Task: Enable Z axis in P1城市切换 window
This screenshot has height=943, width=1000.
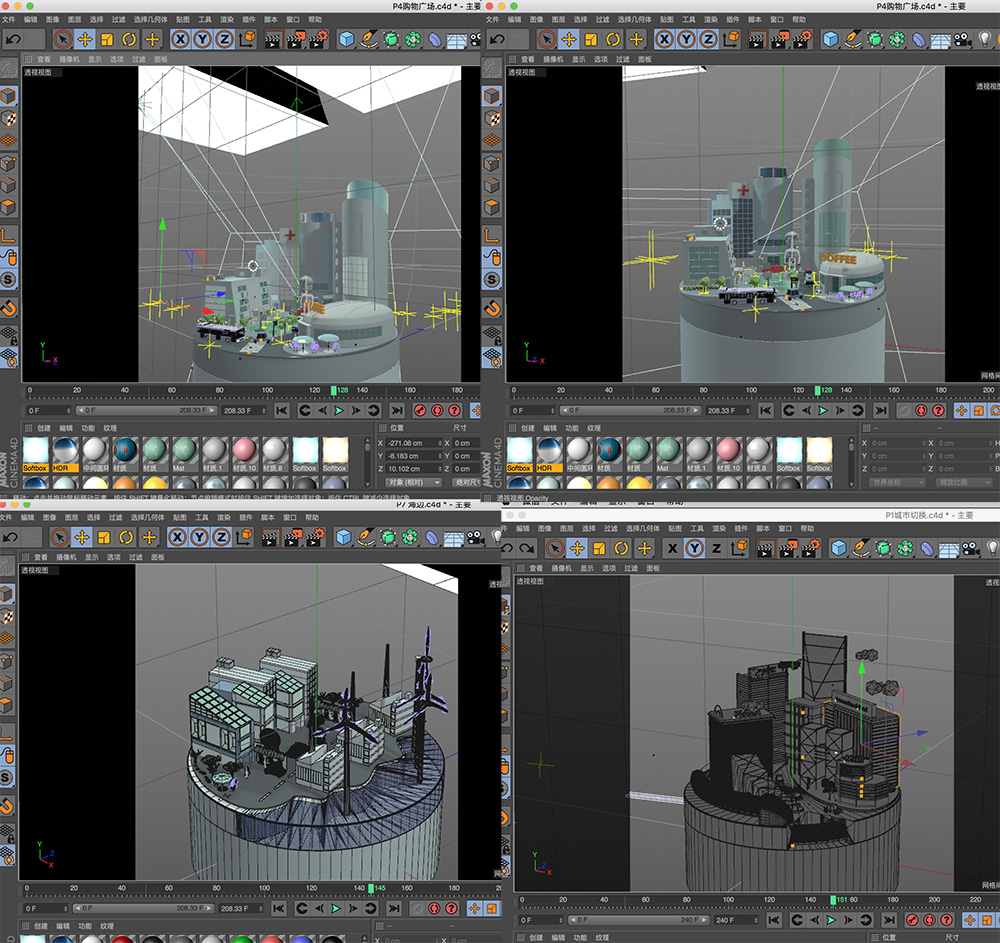Action: tap(716, 548)
